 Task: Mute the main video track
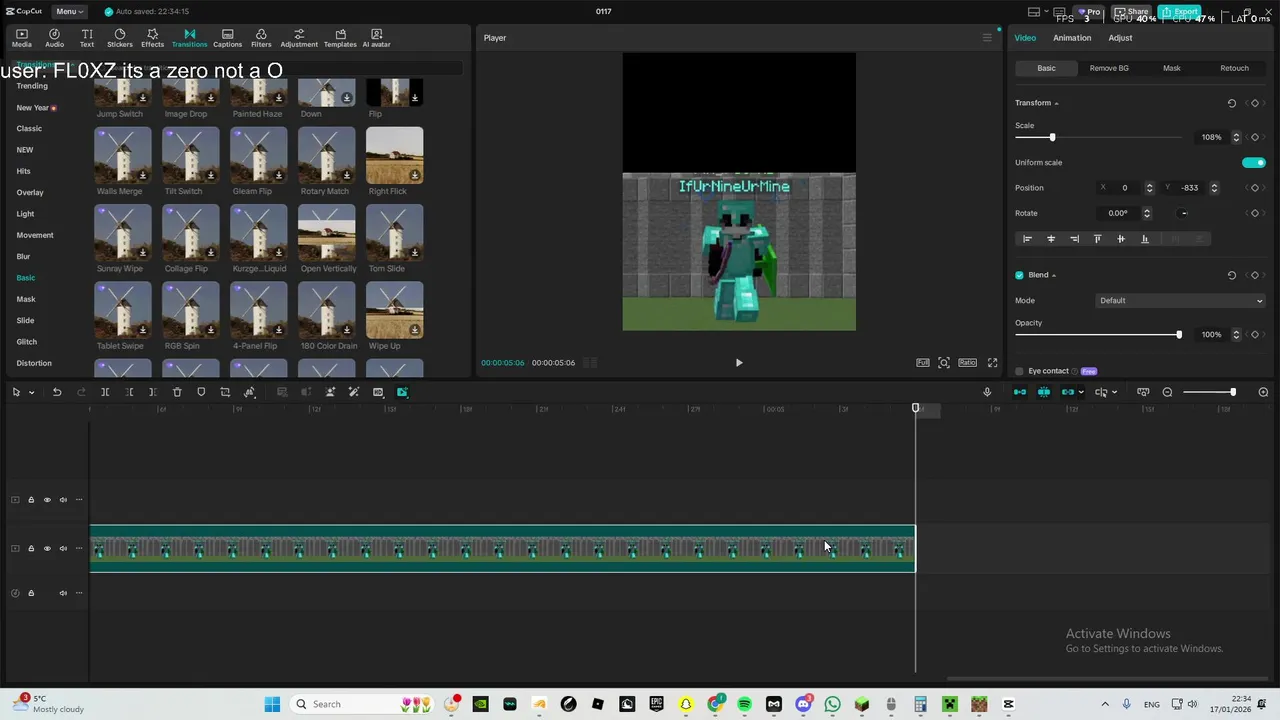[63, 548]
